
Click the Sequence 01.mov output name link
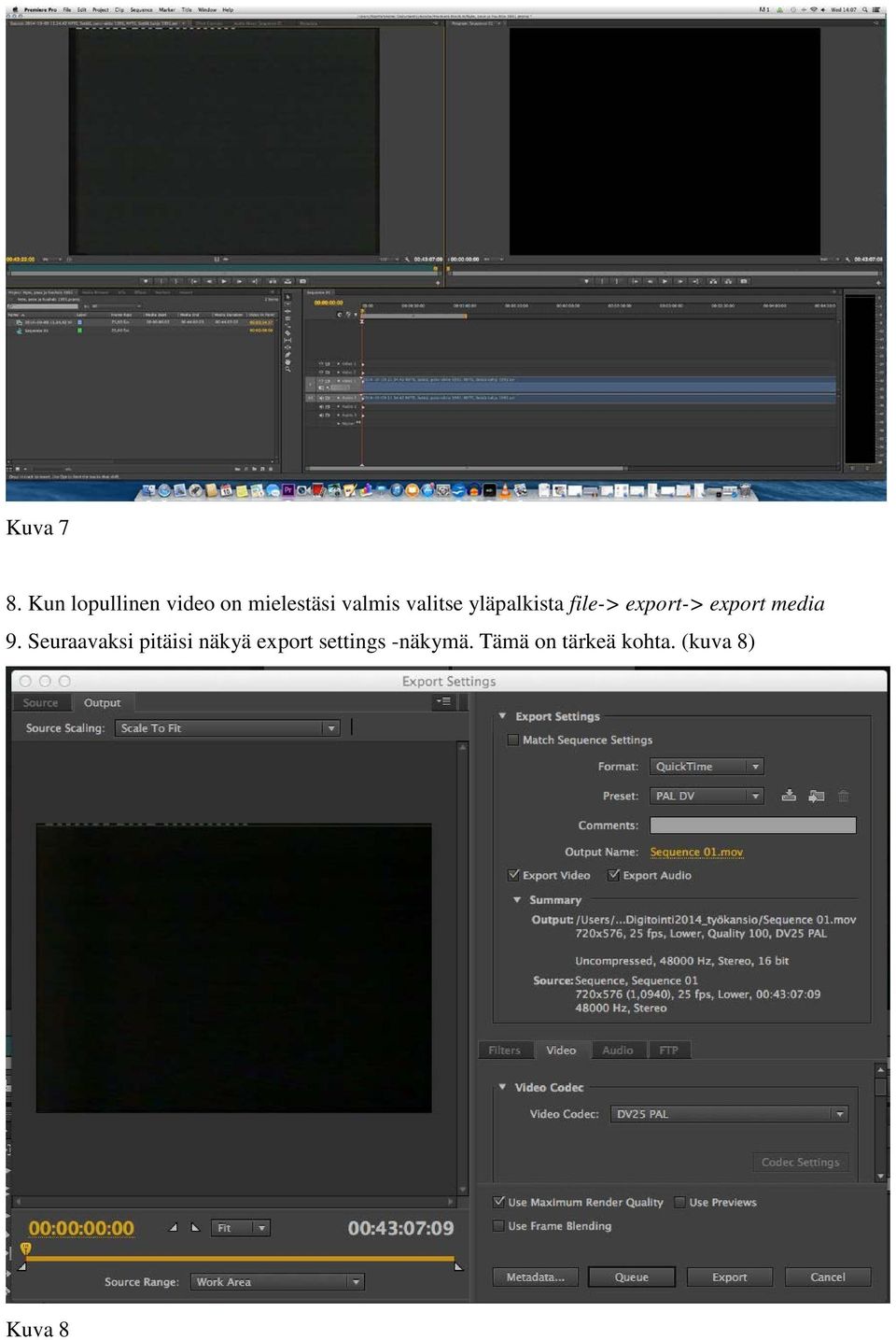click(x=697, y=852)
